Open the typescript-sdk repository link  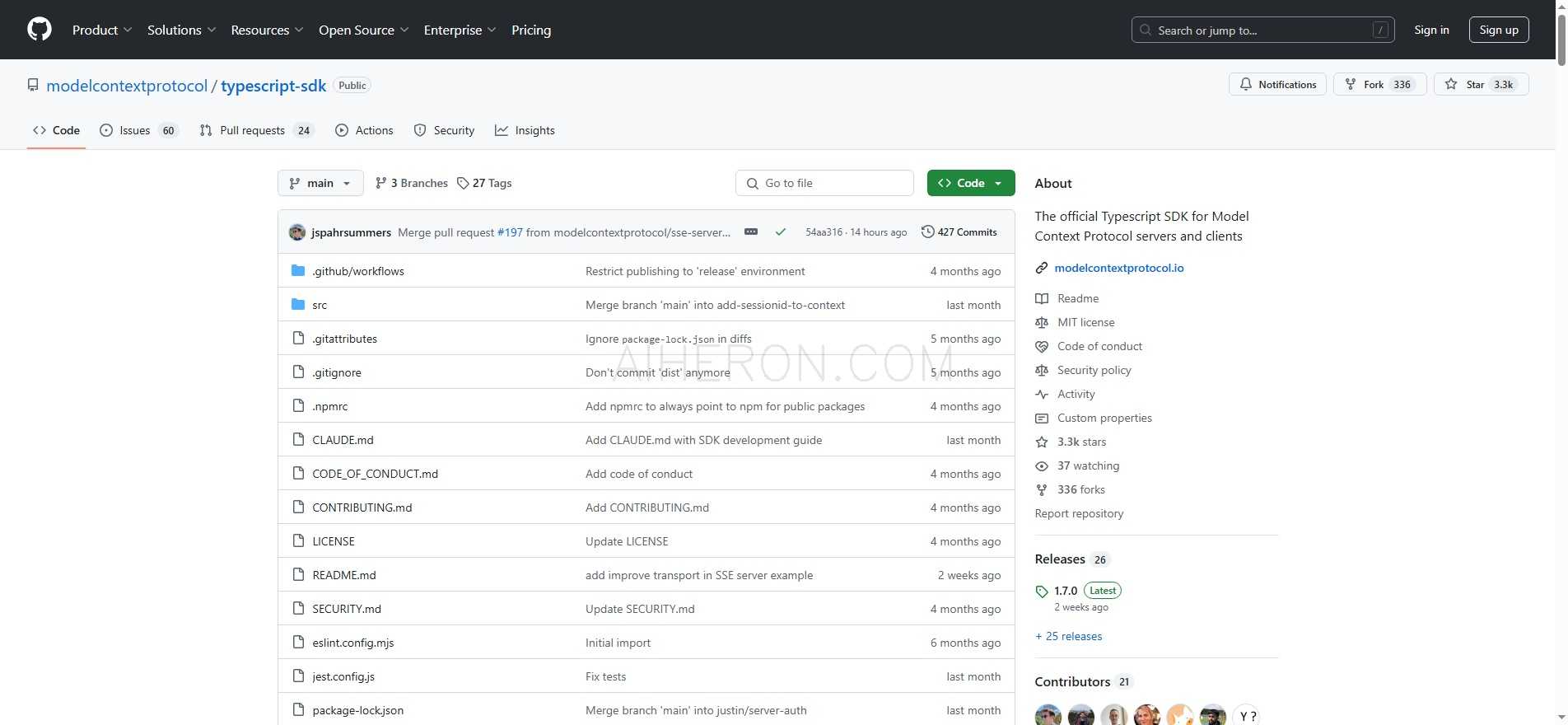point(273,86)
